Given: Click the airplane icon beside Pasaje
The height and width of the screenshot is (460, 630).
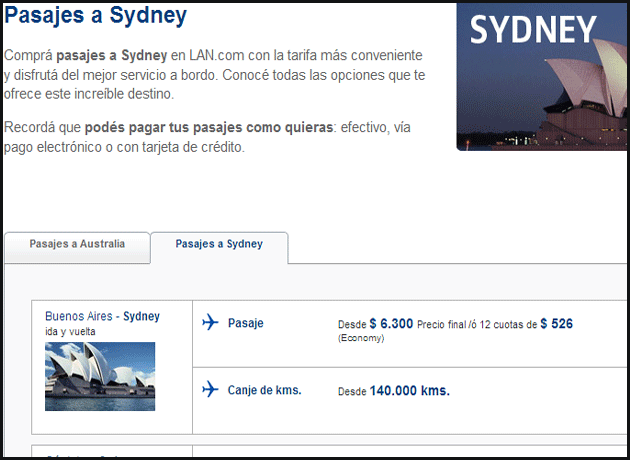Looking at the screenshot, I should point(210,323).
